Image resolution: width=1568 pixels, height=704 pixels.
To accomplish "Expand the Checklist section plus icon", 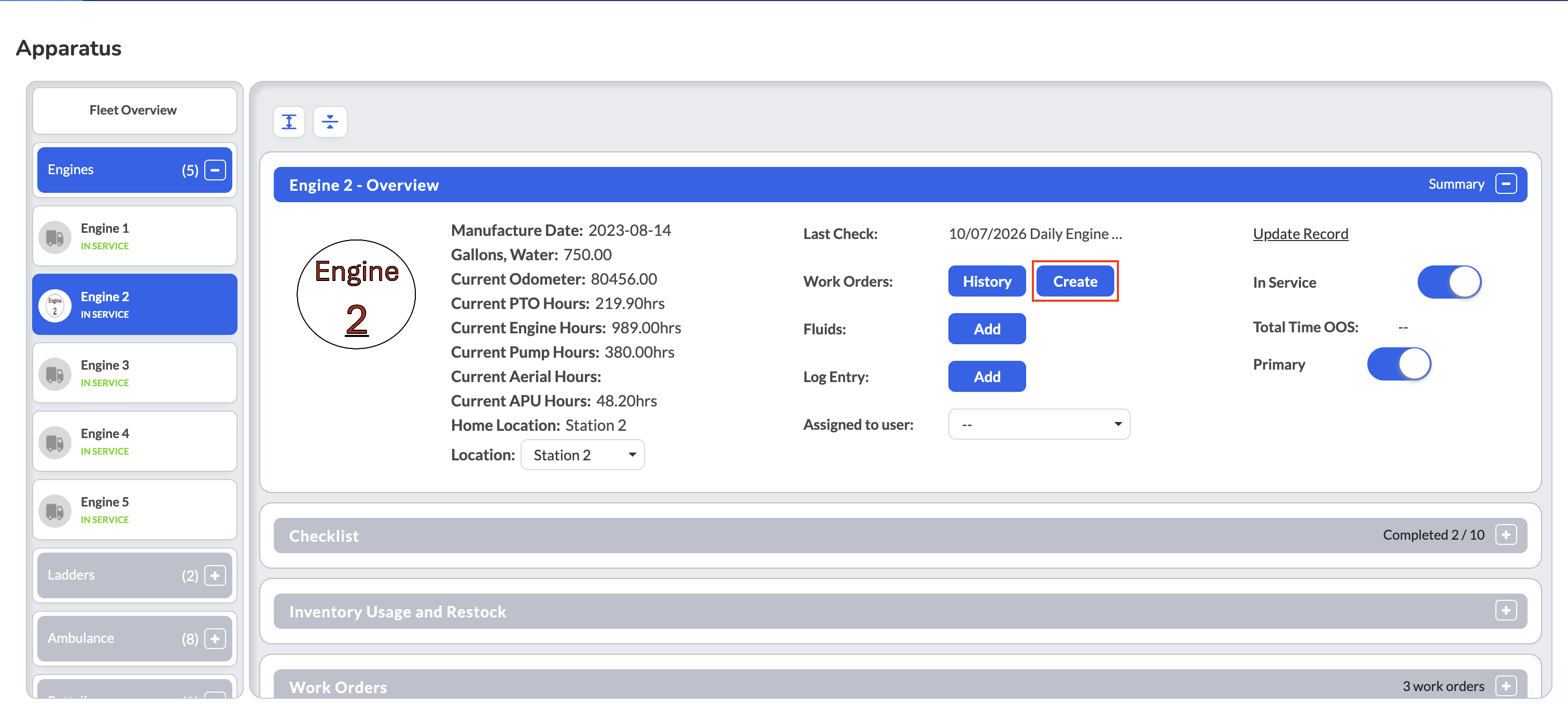I will click(x=1506, y=535).
